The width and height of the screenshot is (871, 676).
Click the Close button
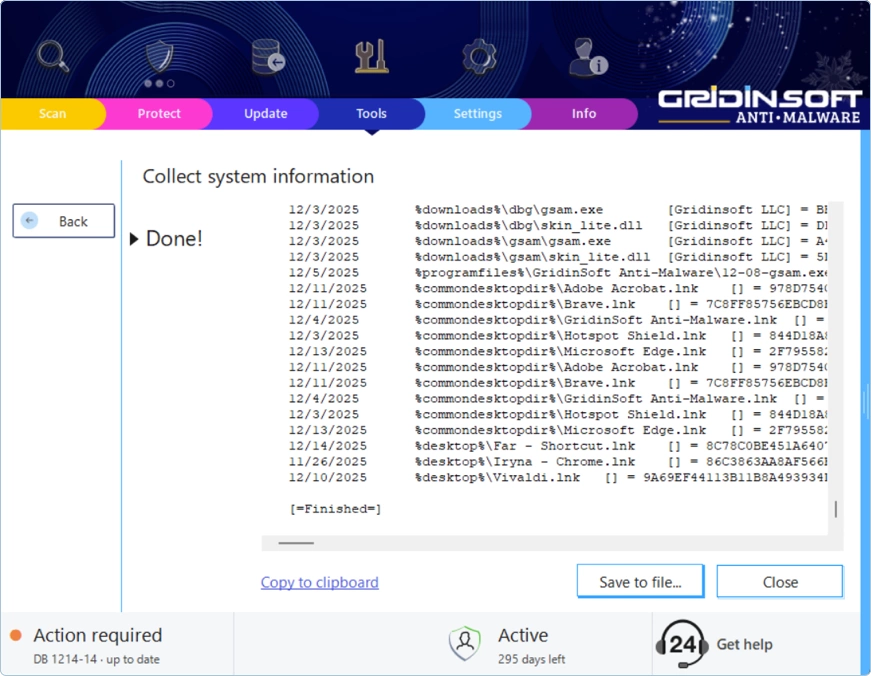click(x=779, y=581)
